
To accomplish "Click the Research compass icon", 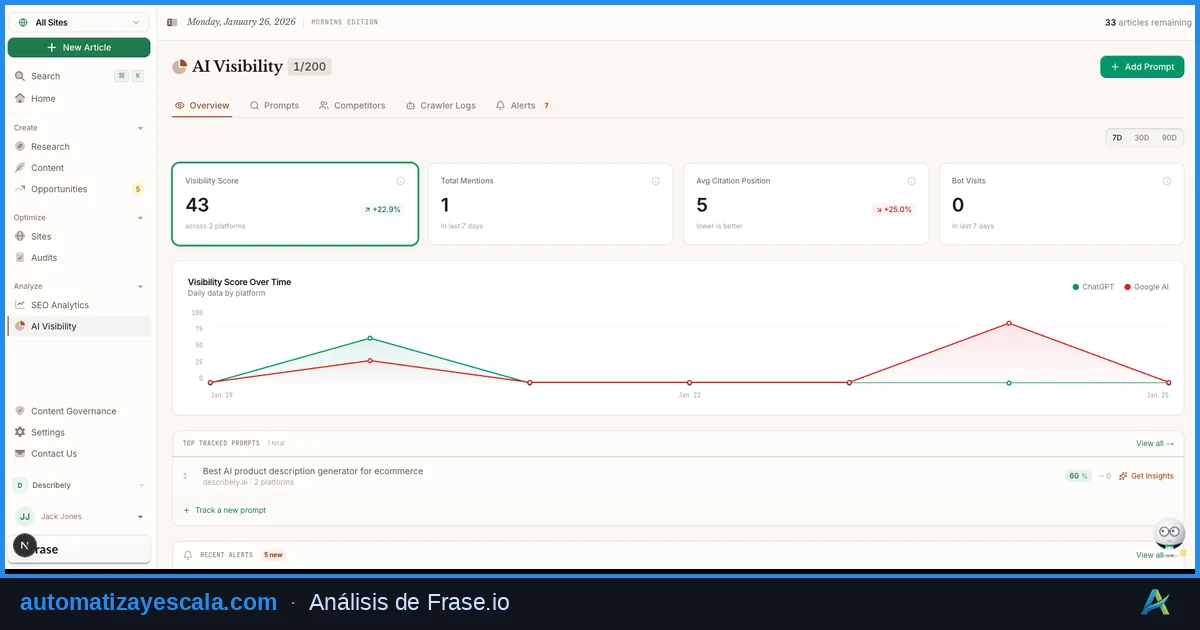I will tap(20, 146).
